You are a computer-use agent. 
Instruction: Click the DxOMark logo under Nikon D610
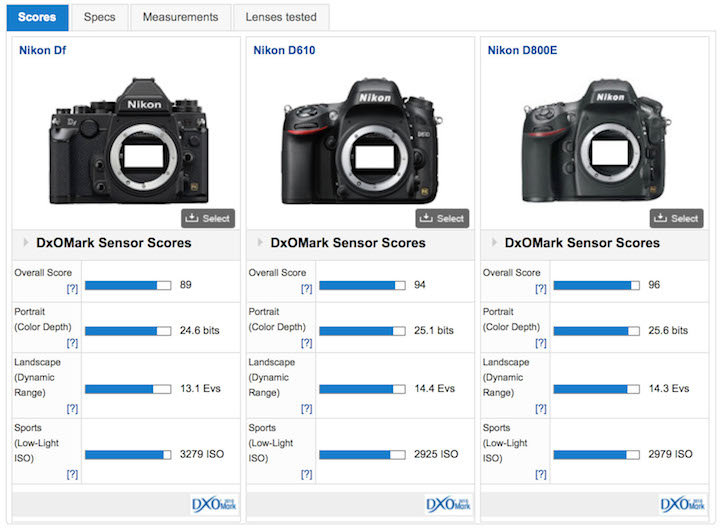(x=448, y=504)
